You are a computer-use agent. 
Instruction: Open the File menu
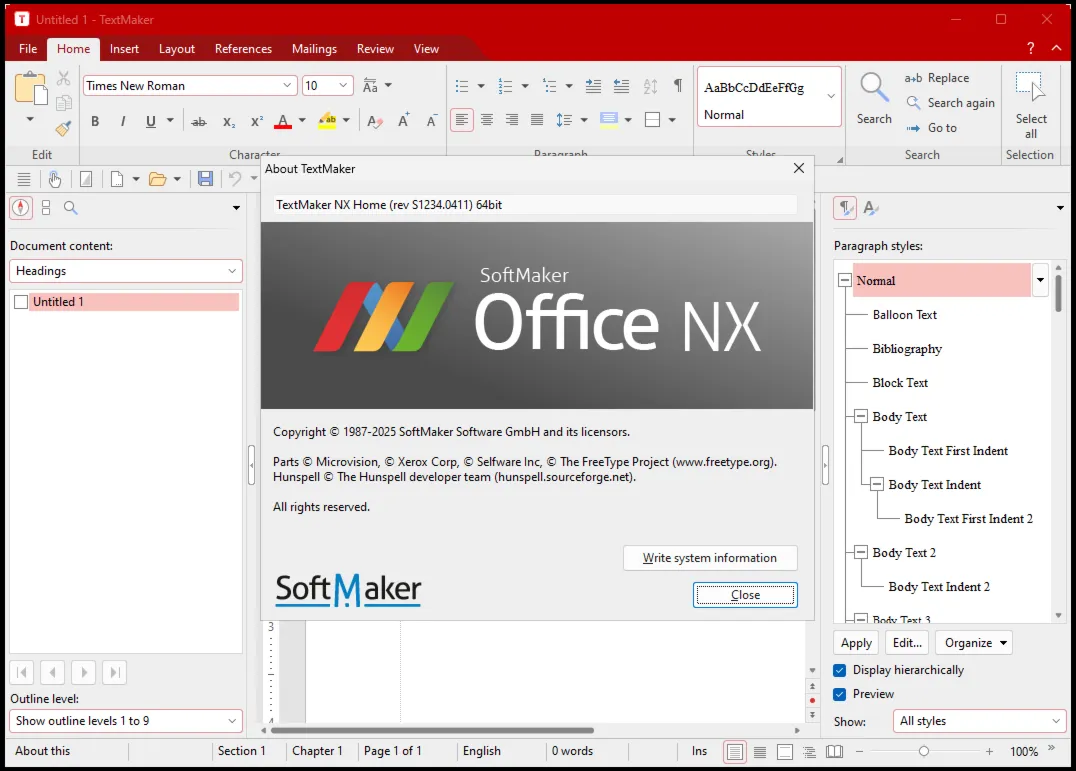tap(28, 49)
